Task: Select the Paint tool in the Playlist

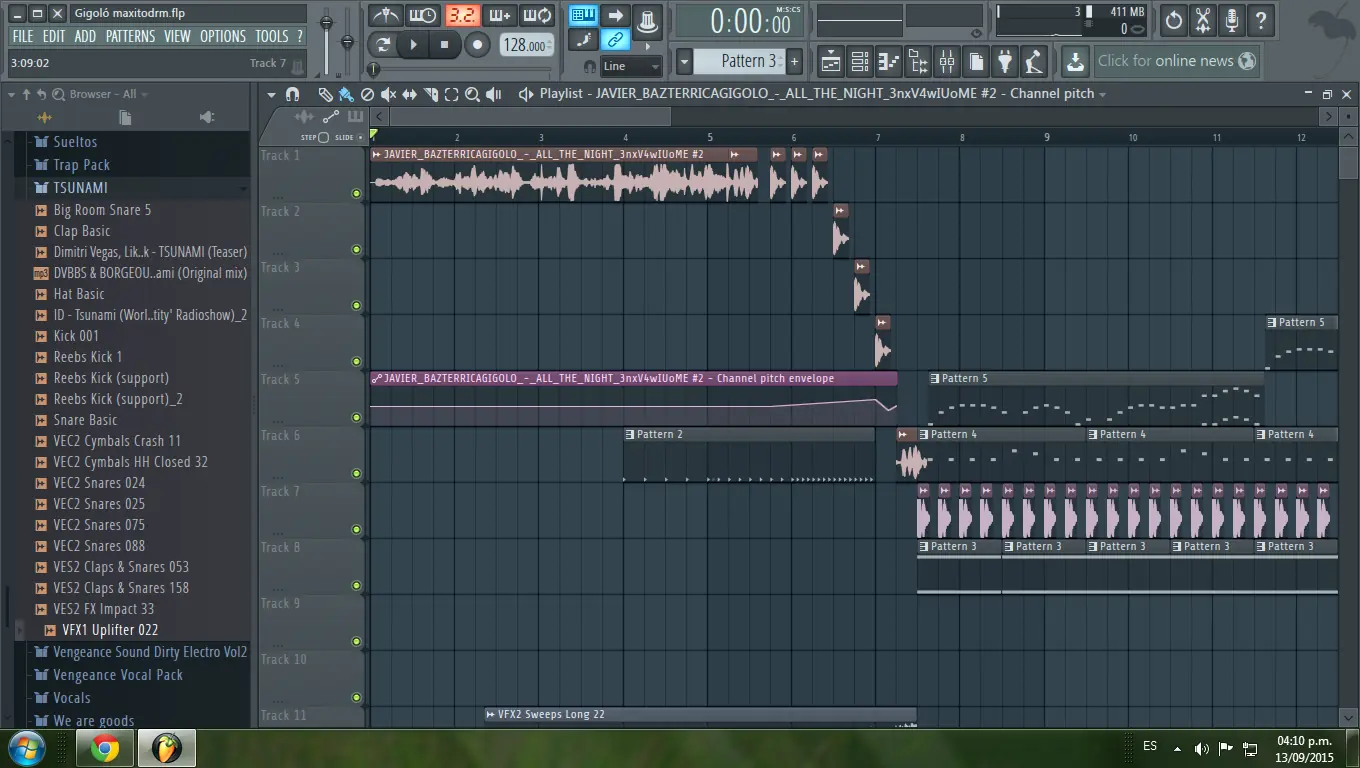Action: 347,94
